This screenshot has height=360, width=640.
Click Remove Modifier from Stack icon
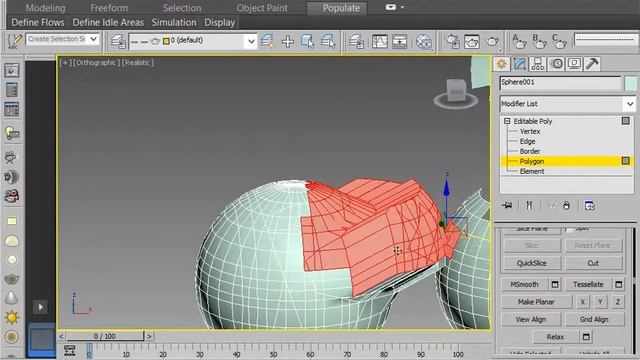coord(567,205)
